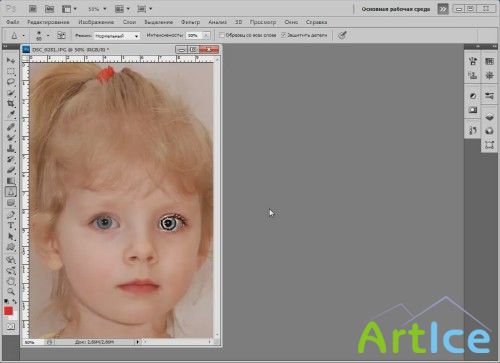This screenshot has height=363, width=500.
Task: Open the Paths panel icon
Action: point(489,145)
